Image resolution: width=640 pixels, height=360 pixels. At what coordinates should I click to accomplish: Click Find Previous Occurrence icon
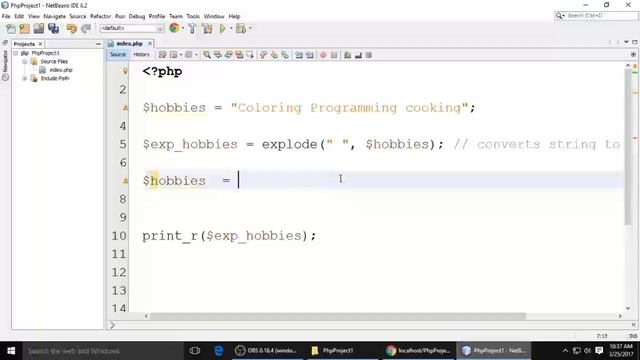pos(218,55)
